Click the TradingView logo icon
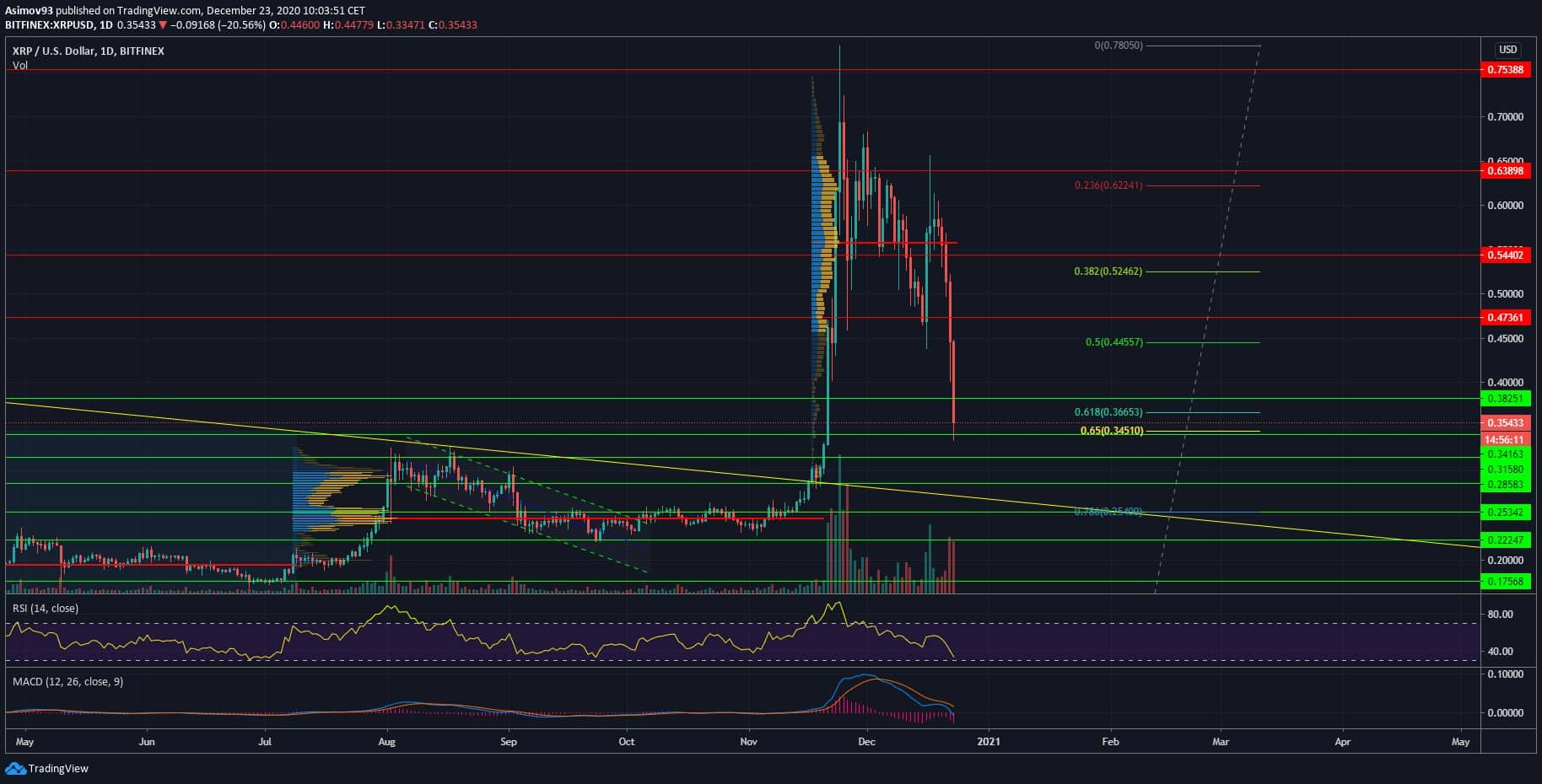The height and width of the screenshot is (784, 1542). 14,768
